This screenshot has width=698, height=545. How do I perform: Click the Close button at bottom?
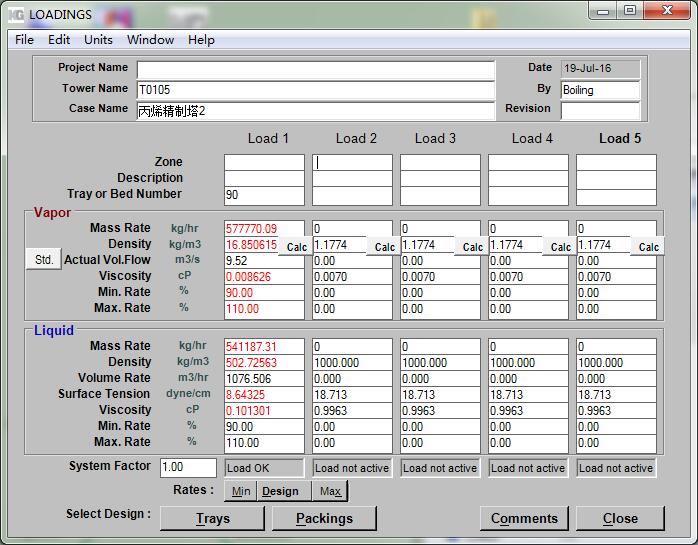click(x=620, y=518)
